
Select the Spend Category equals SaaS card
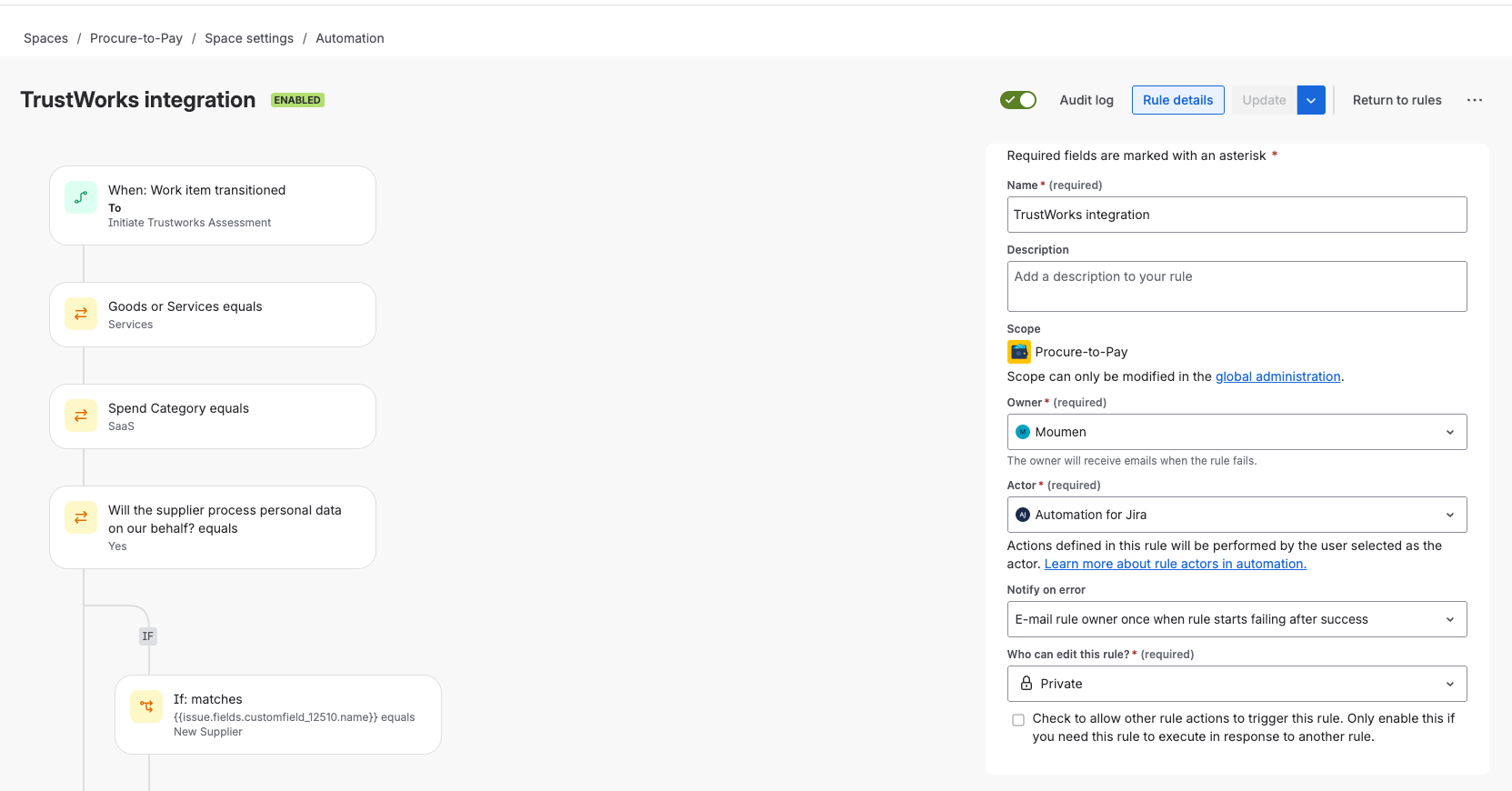point(213,416)
